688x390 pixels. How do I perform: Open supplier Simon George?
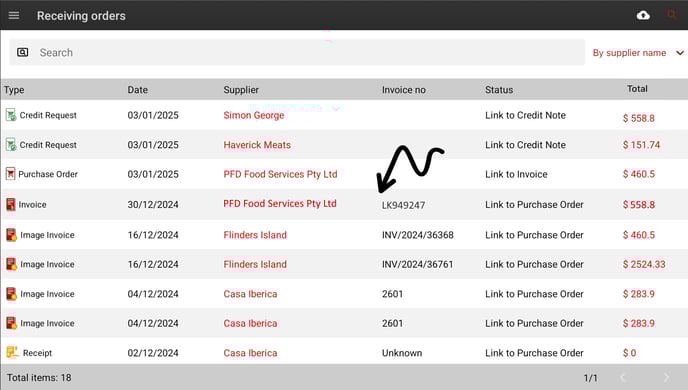pos(254,115)
